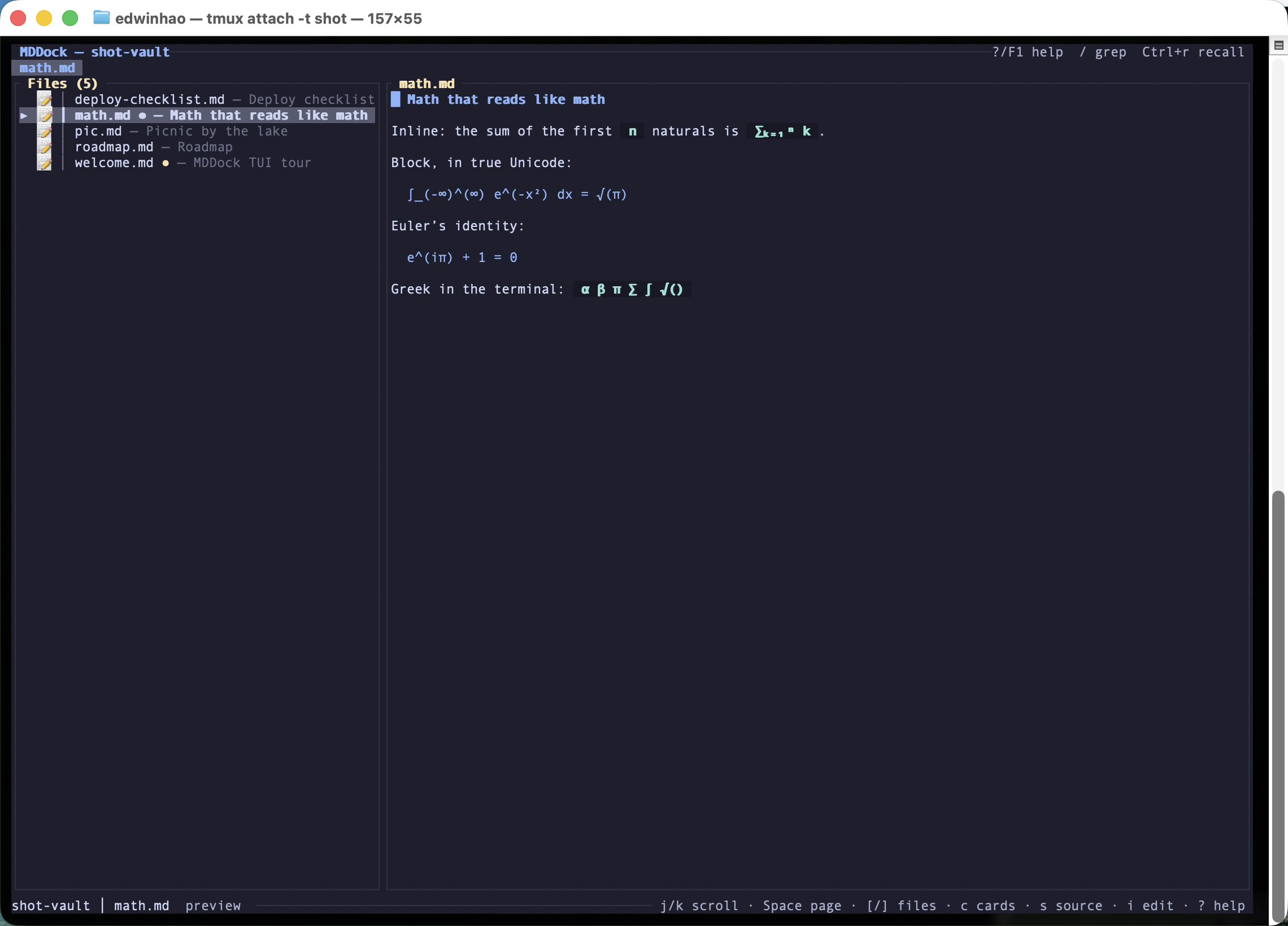Click the note icon beside math.md
Screen dimensions: 1288x926
(44, 115)
